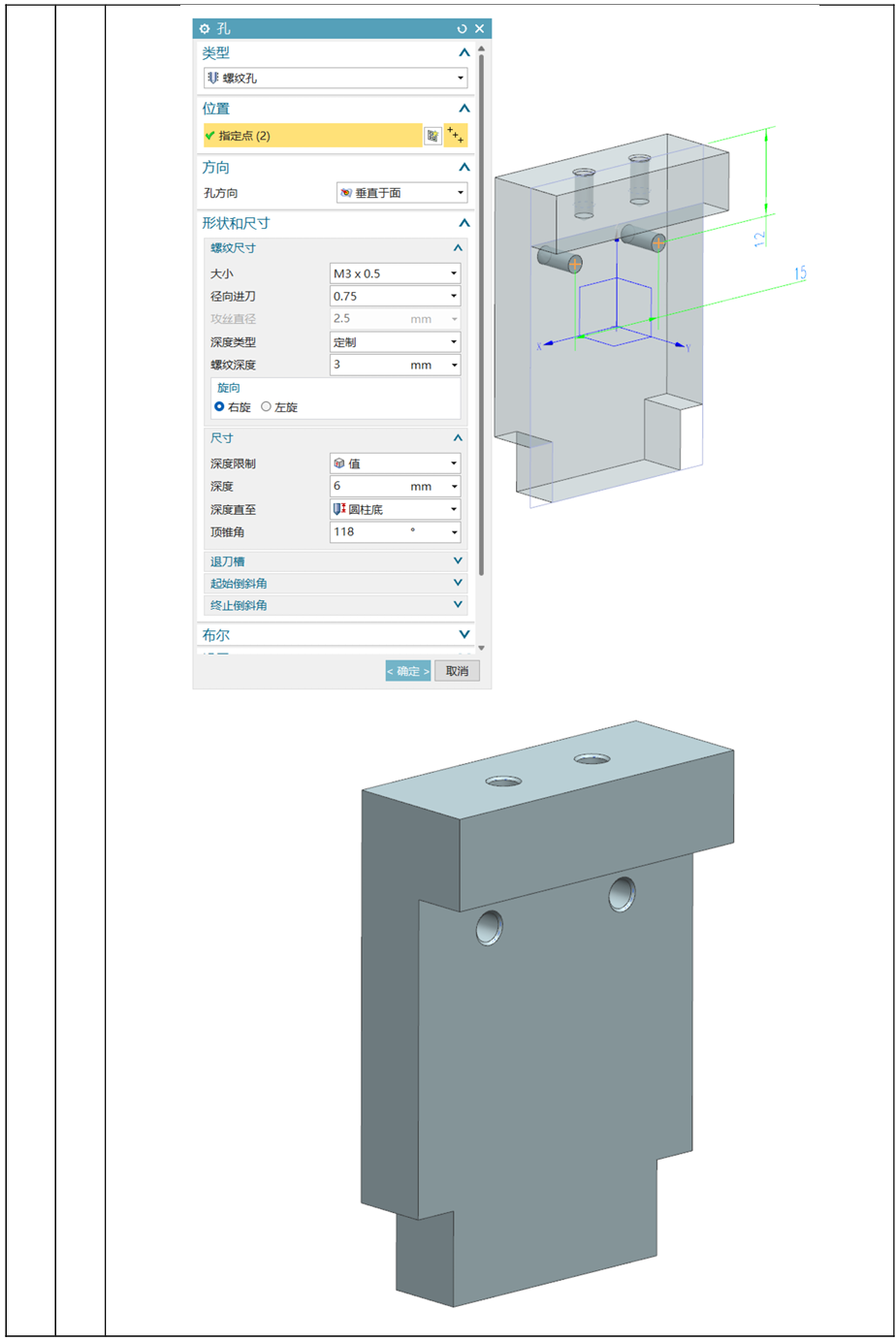Open the 螺纹深度 unit dropdown arrow
This screenshot has width=896, height=1341.
pos(453,366)
